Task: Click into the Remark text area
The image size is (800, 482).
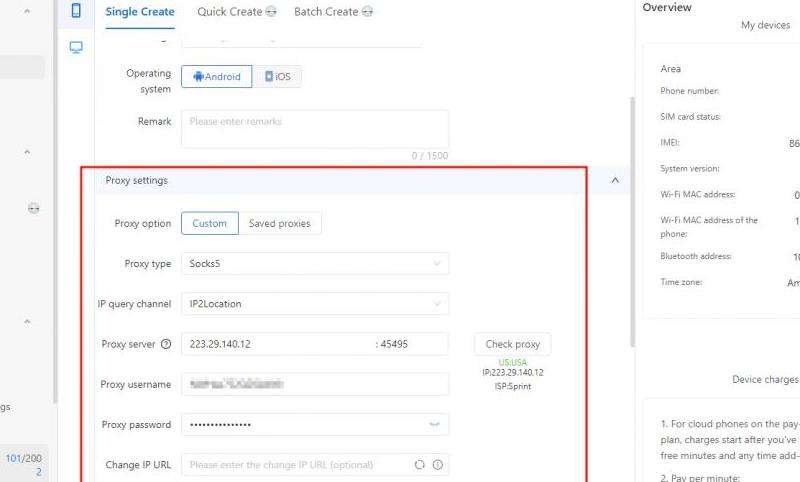Action: pyautogui.click(x=315, y=130)
